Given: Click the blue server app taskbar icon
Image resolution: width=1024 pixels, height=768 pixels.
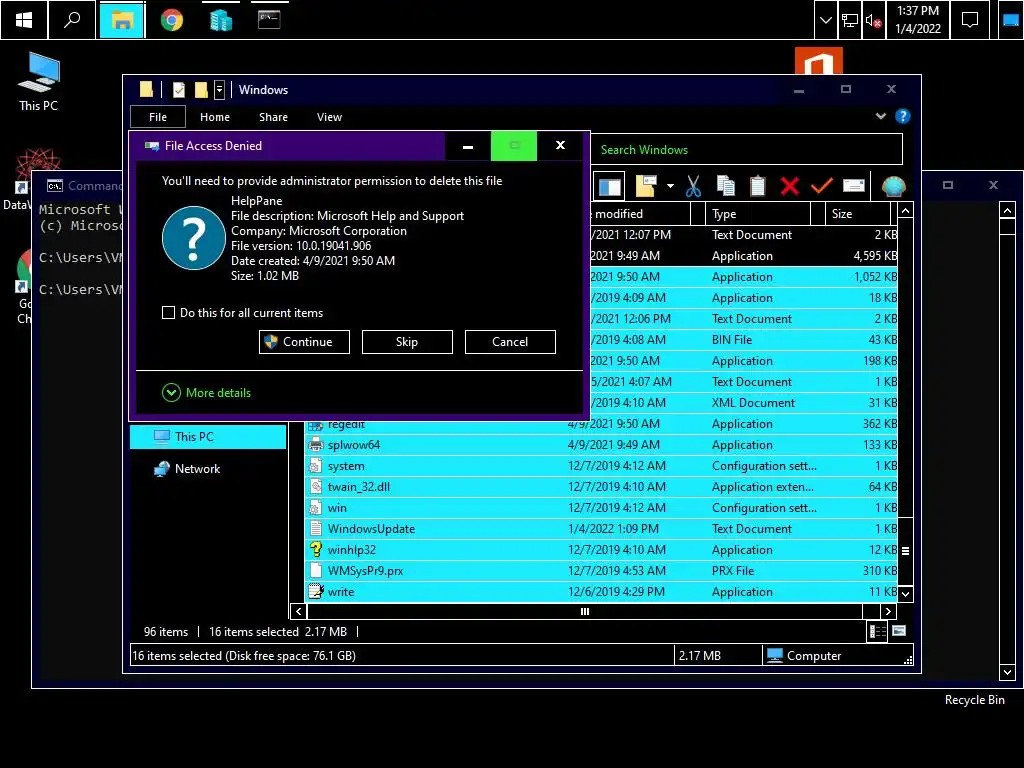Looking at the screenshot, I should [x=221, y=20].
